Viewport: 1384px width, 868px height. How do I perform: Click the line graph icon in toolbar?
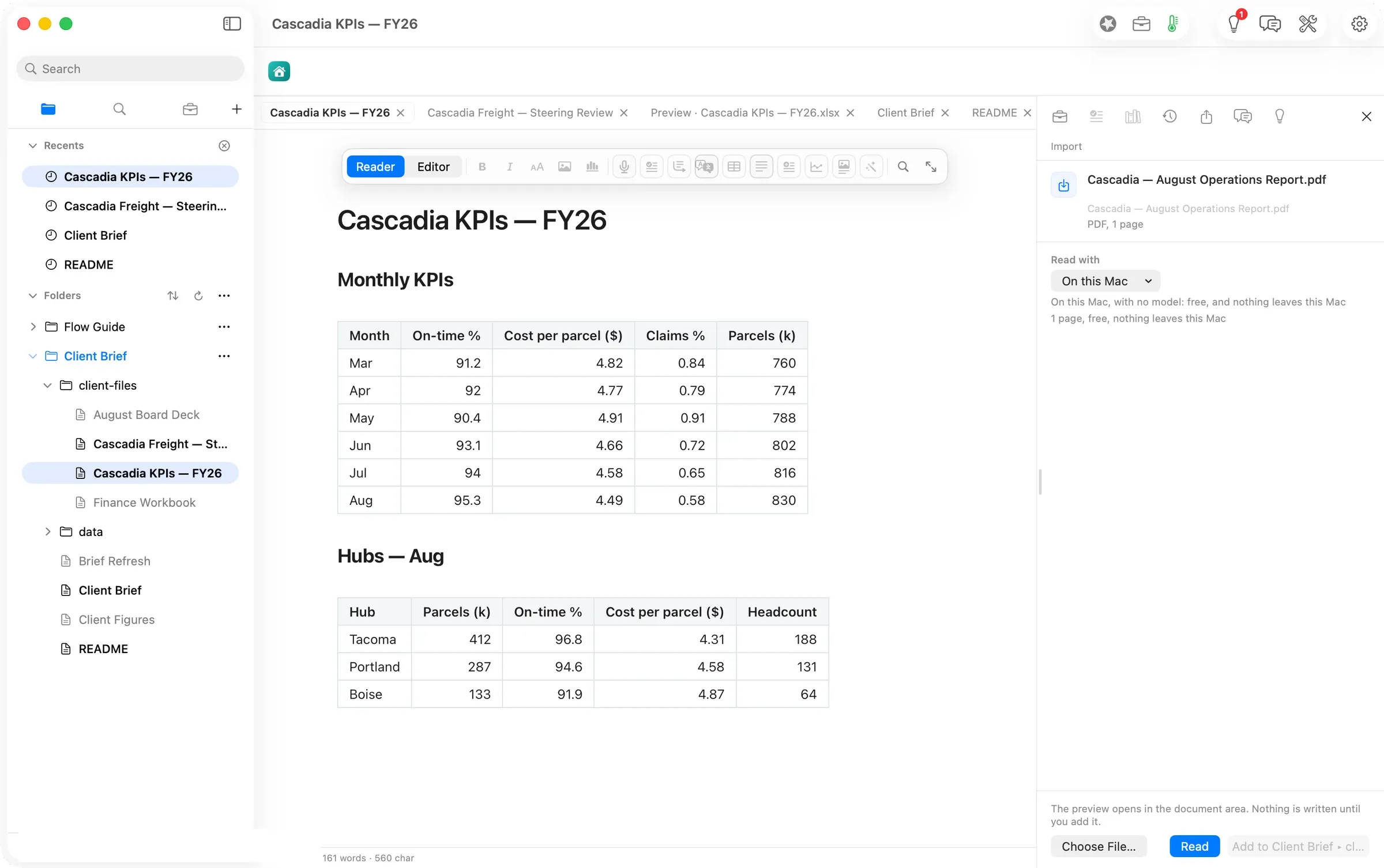pyautogui.click(x=817, y=167)
